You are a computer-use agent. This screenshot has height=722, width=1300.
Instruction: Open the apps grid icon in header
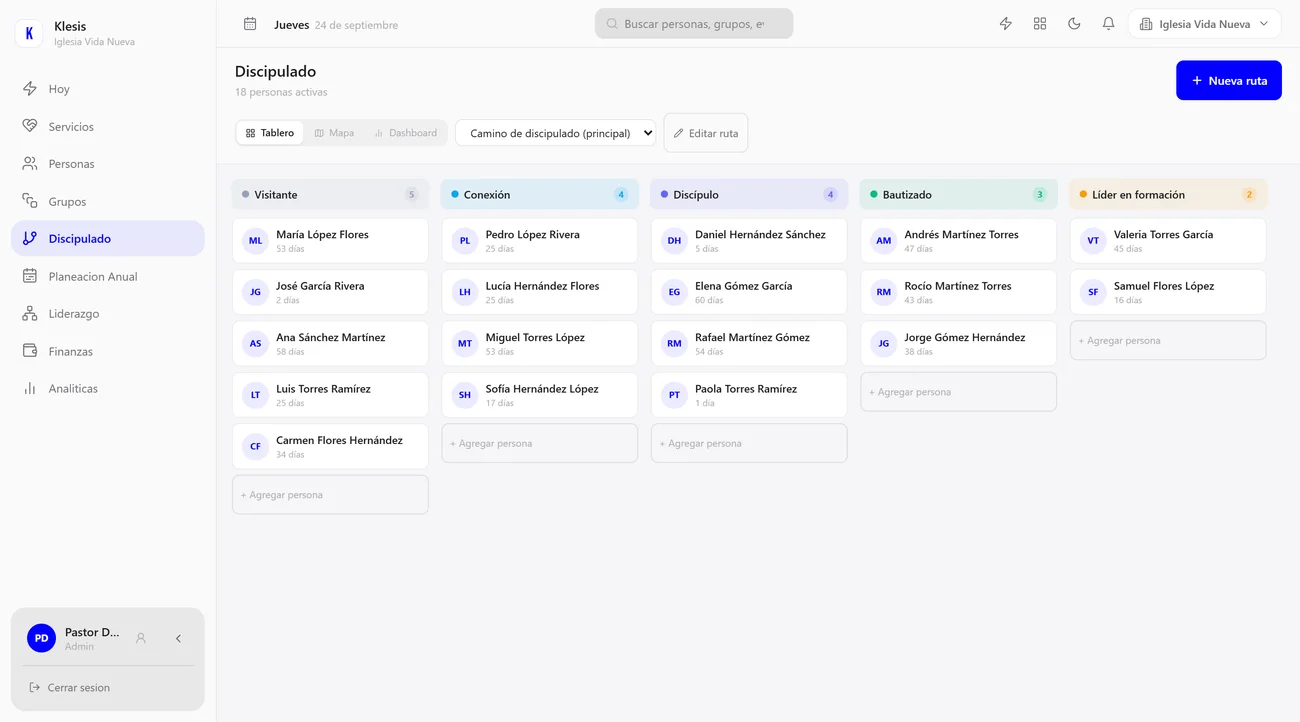coord(1040,24)
